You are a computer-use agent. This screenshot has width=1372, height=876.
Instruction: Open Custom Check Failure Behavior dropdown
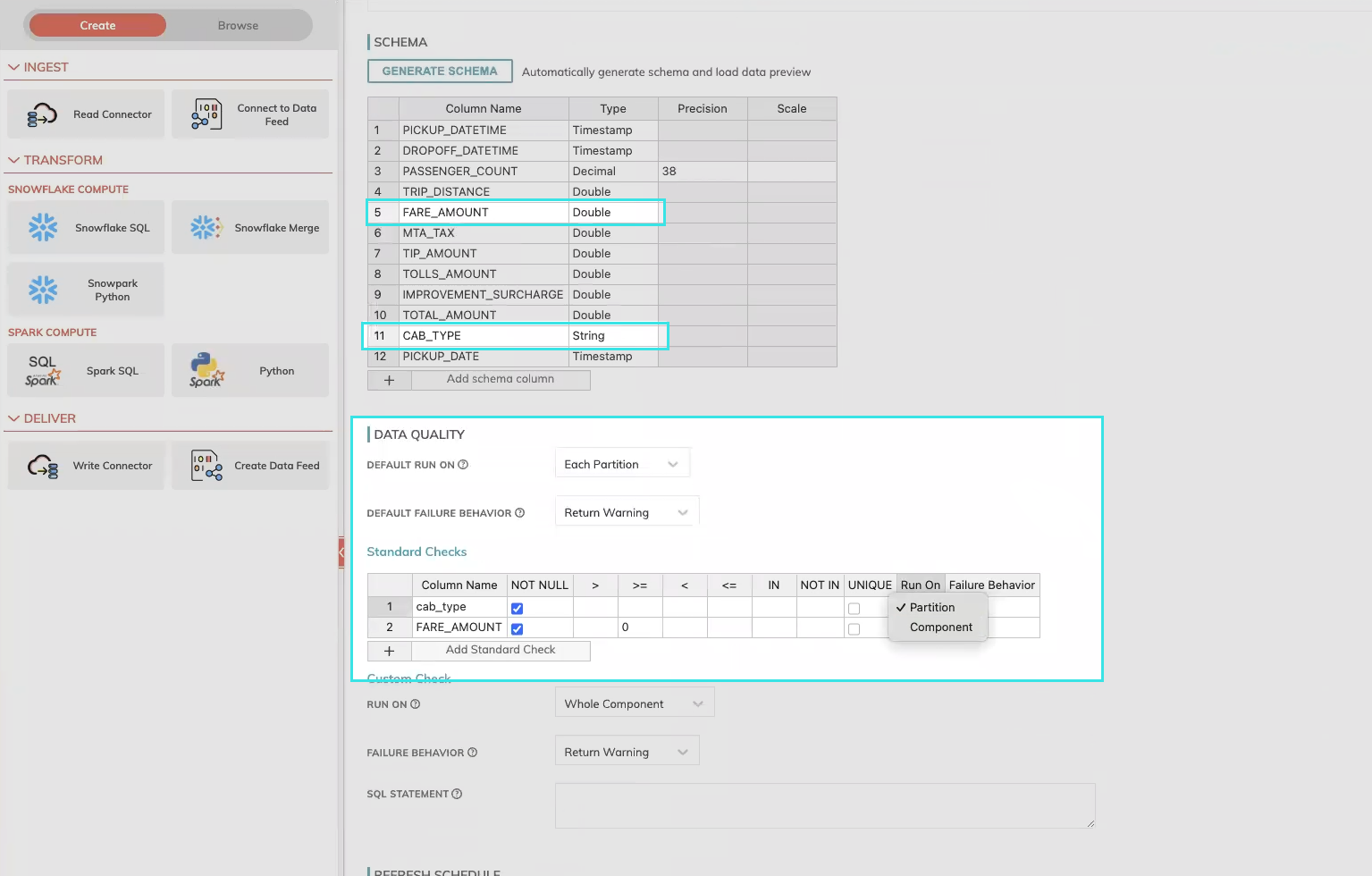click(627, 752)
